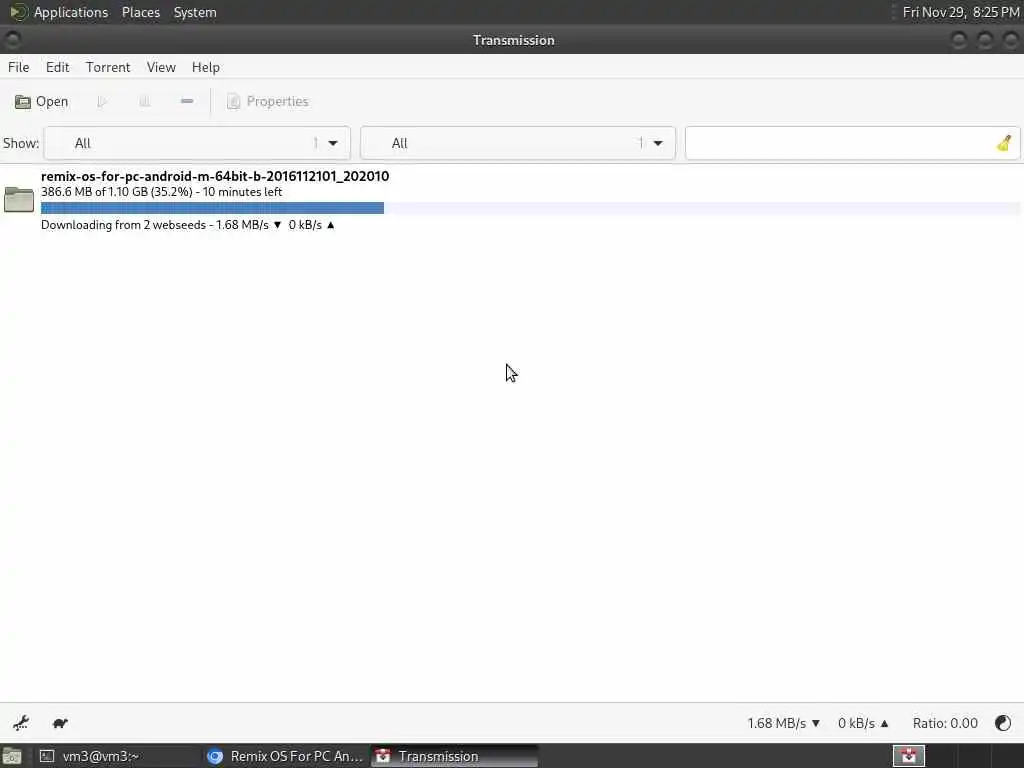Open torrent Properties from toolbar
The height and width of the screenshot is (768, 1024).
point(268,102)
